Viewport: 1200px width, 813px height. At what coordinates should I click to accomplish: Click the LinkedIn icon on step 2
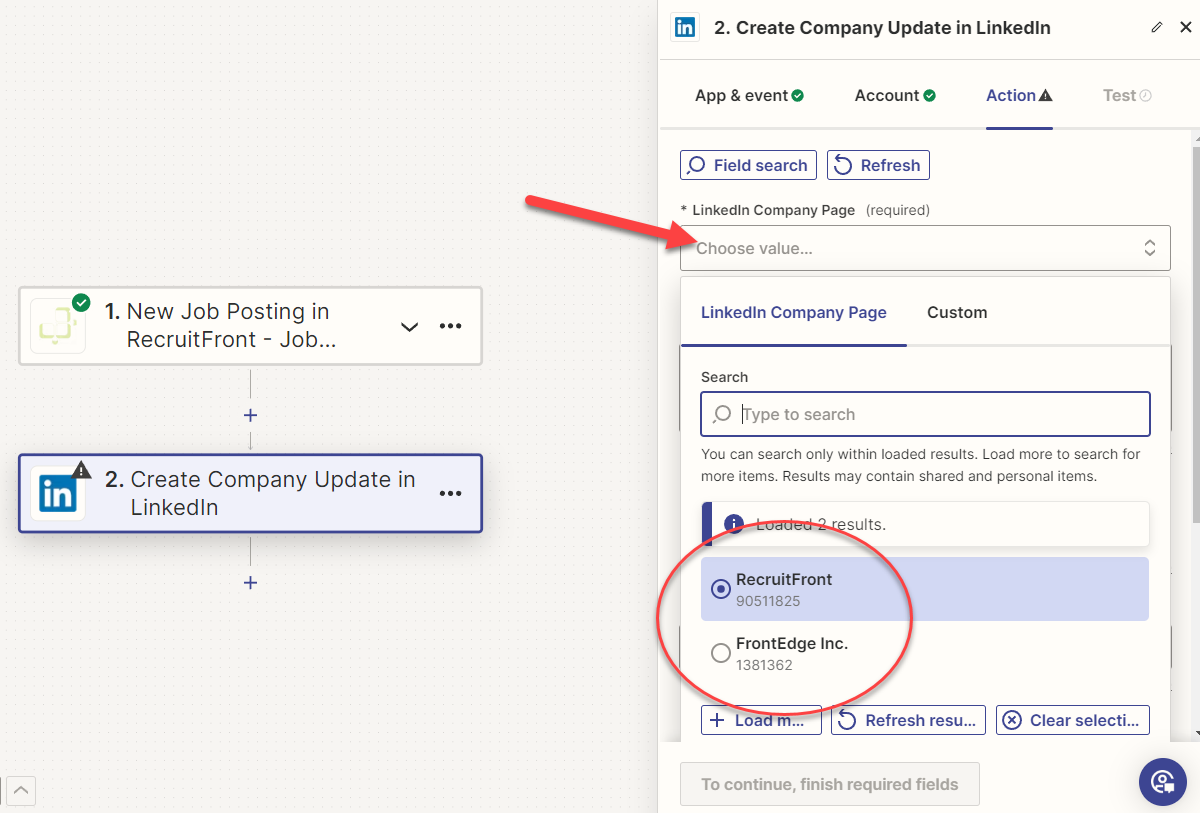tap(57, 493)
